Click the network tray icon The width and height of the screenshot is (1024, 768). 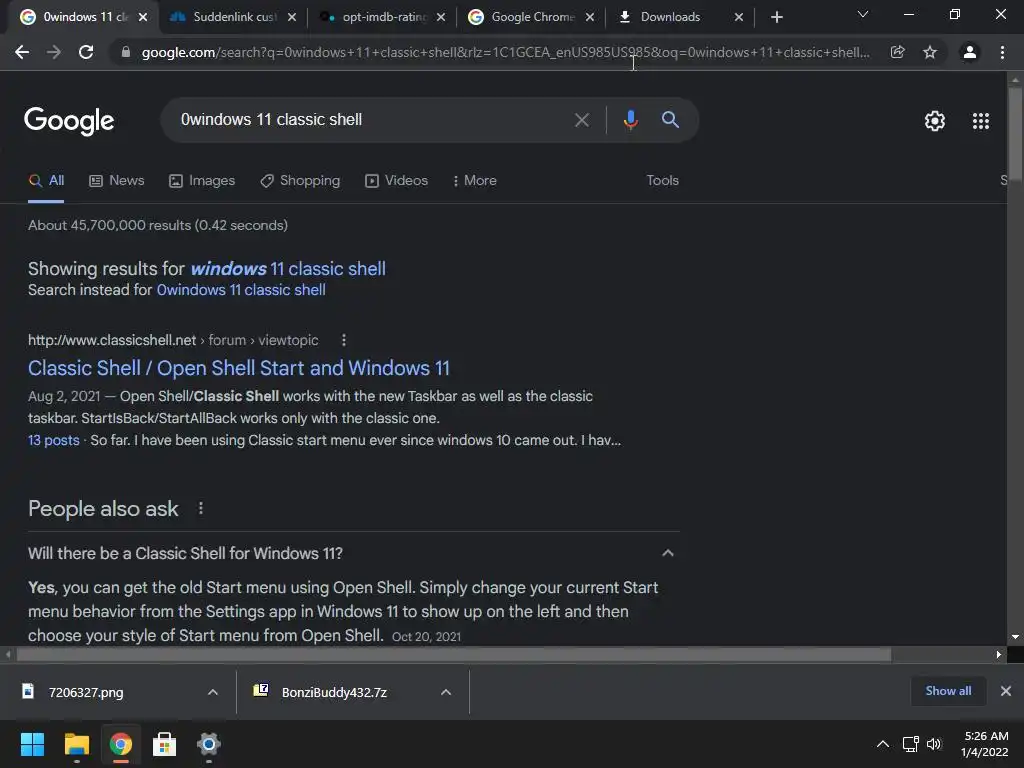point(910,744)
